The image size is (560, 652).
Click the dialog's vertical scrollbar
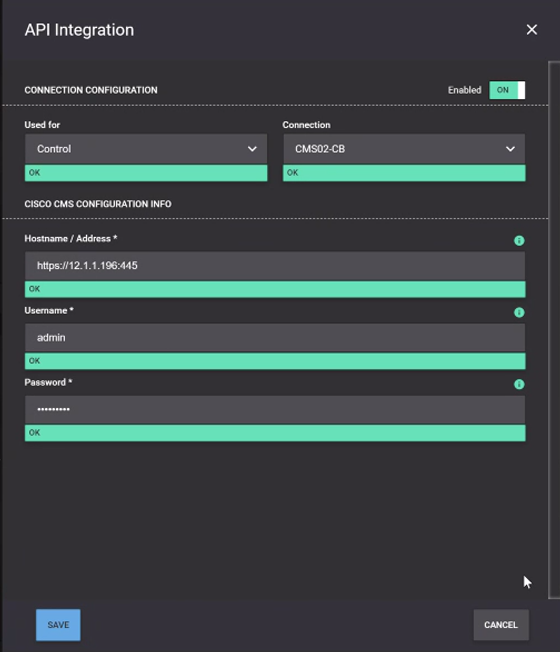click(554, 330)
